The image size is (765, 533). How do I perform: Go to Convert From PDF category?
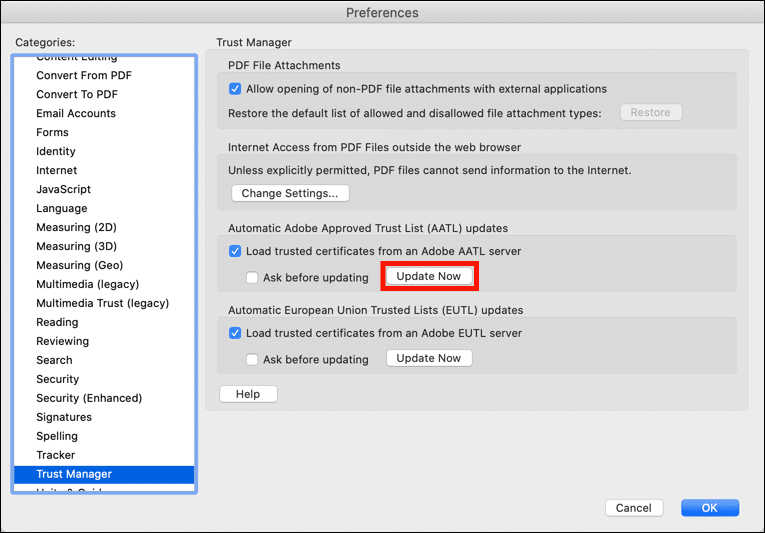coord(84,75)
